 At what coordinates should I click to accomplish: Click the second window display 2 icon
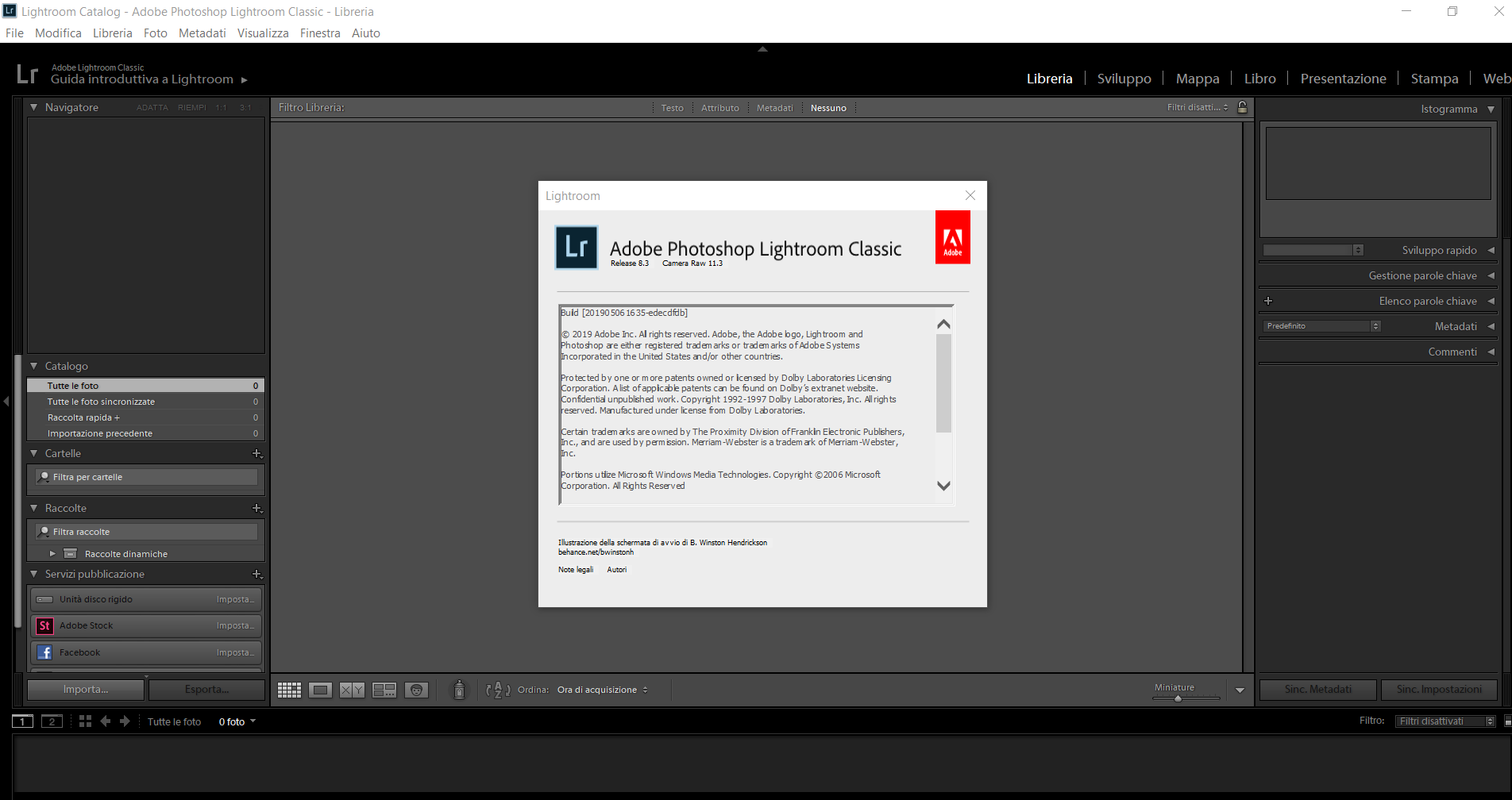coord(52,721)
